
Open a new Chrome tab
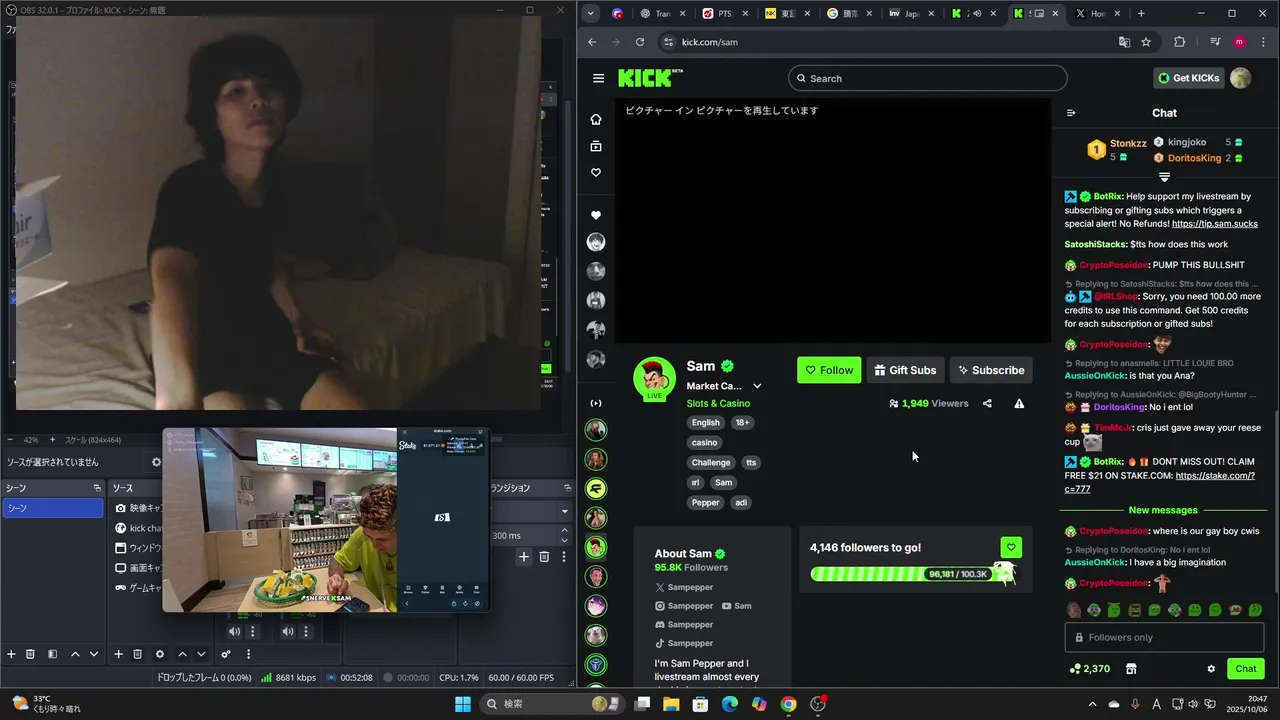tap(1141, 13)
